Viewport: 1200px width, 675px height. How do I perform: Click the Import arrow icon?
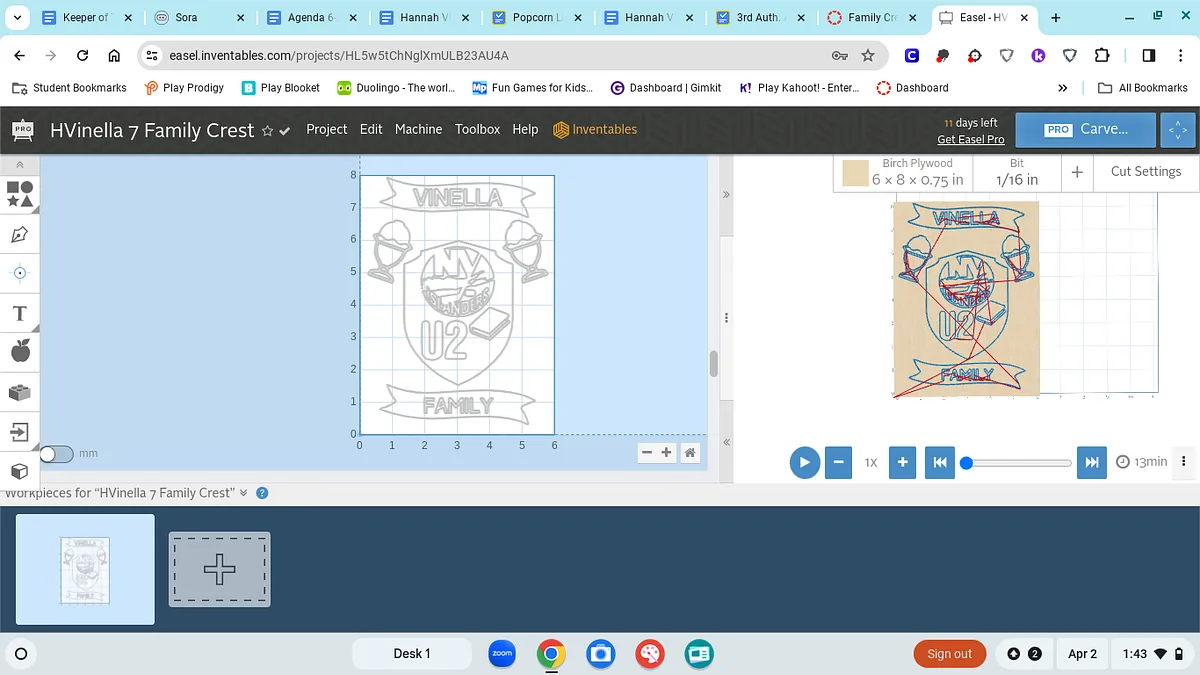(20, 432)
